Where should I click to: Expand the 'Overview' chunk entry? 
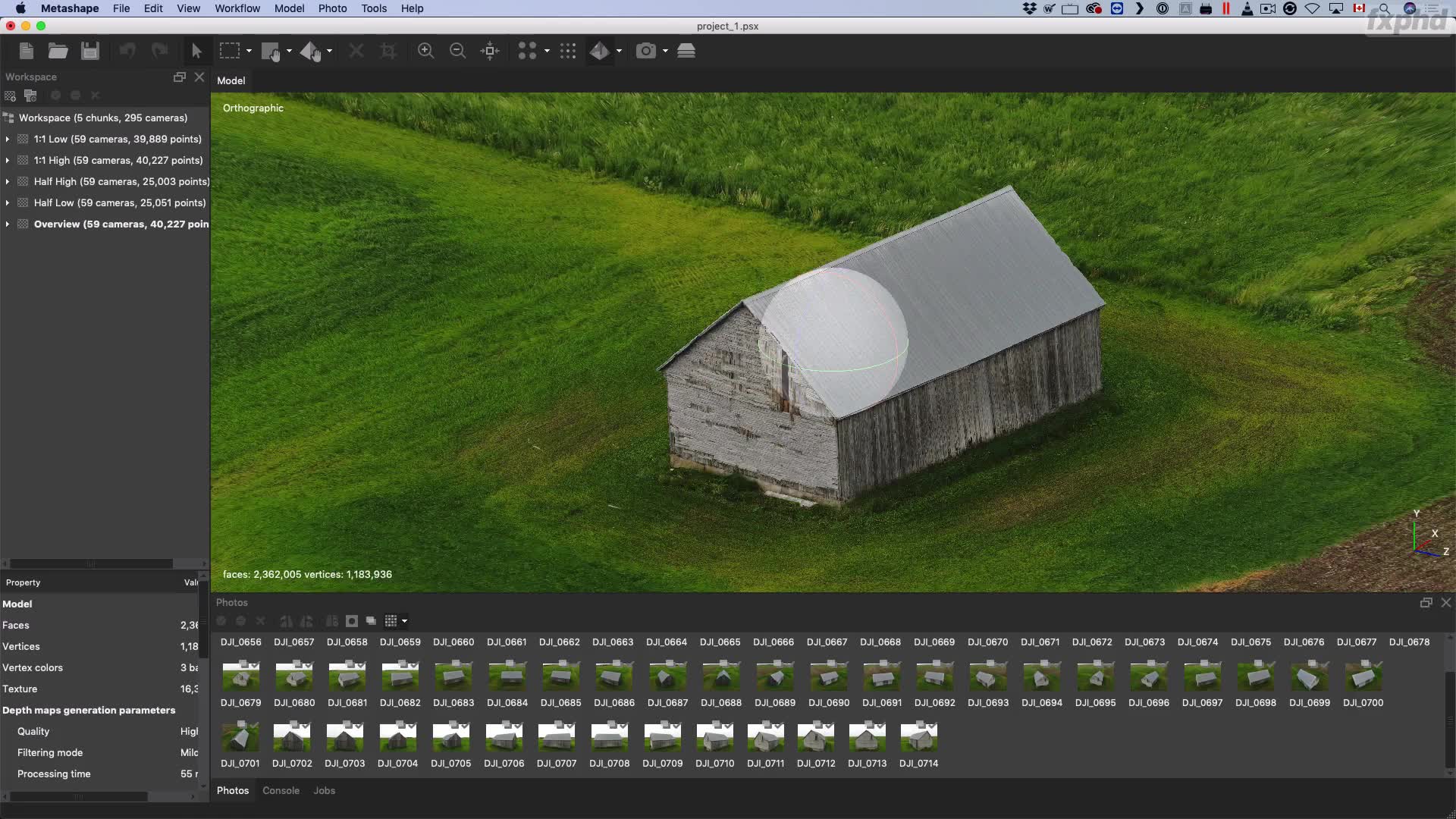pyautogui.click(x=8, y=223)
